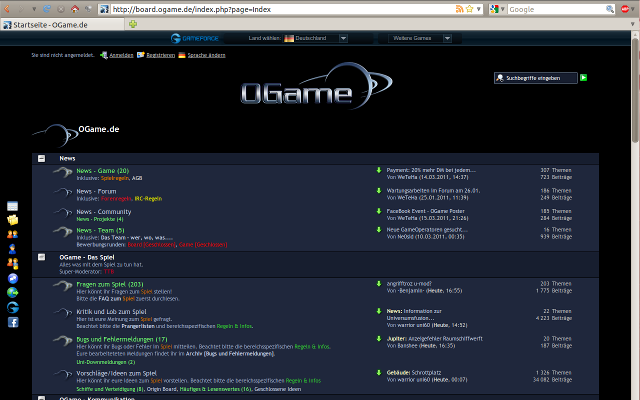The width and height of the screenshot is (640, 400).
Task: Click the browser forward arrow
Action: pos(21,9)
